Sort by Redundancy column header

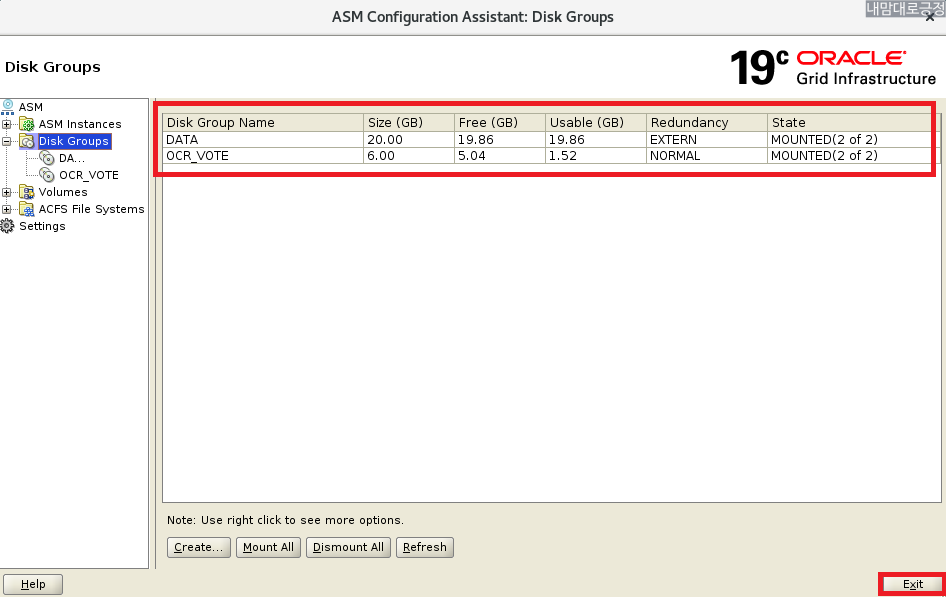(x=706, y=122)
